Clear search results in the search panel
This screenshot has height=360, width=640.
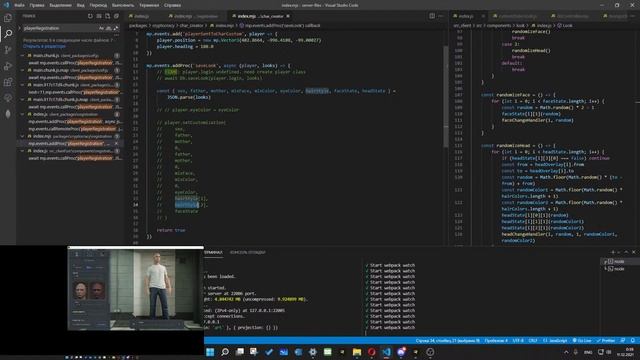pos(99,16)
